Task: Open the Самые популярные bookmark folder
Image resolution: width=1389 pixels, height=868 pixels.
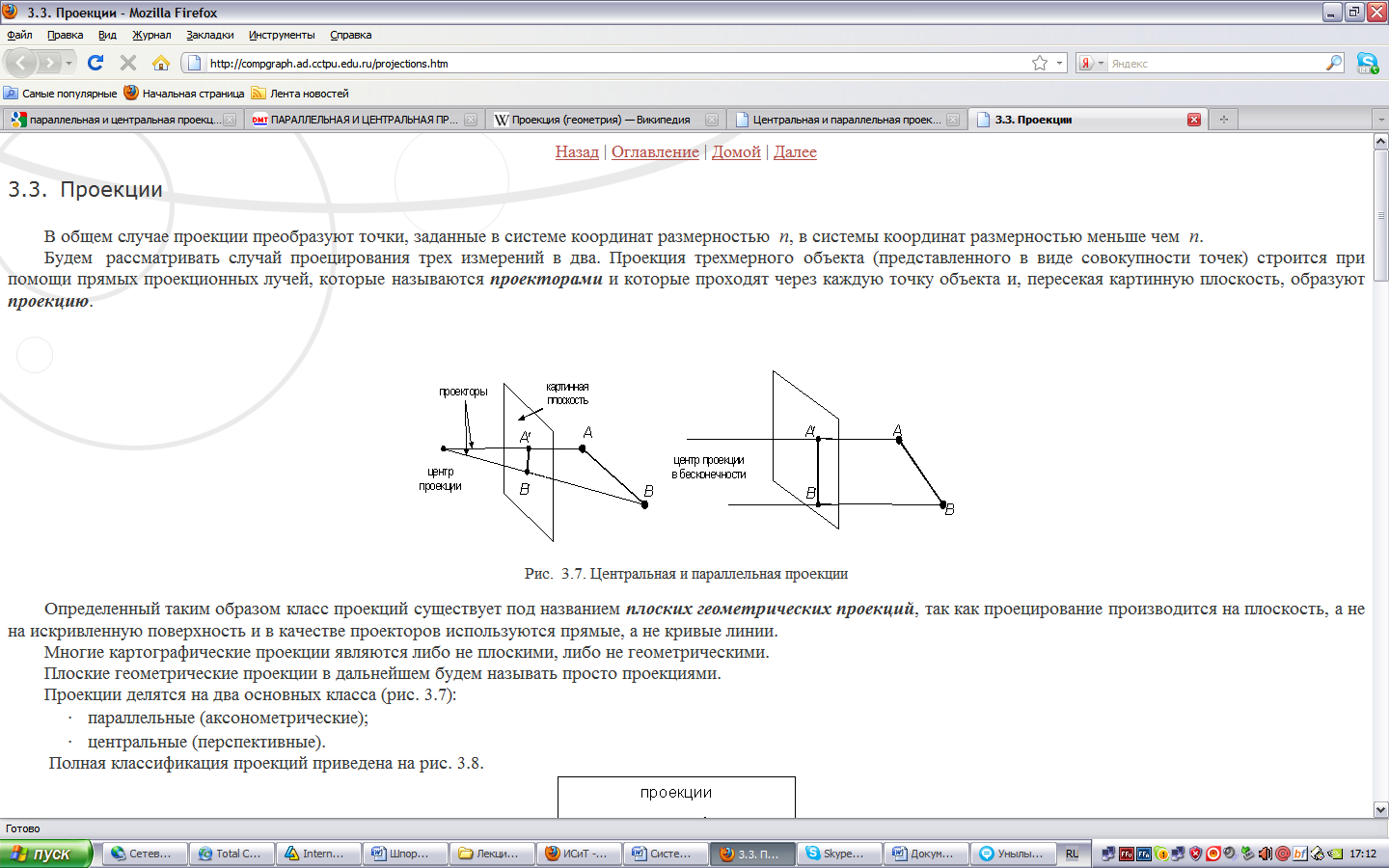Action: coord(60,94)
